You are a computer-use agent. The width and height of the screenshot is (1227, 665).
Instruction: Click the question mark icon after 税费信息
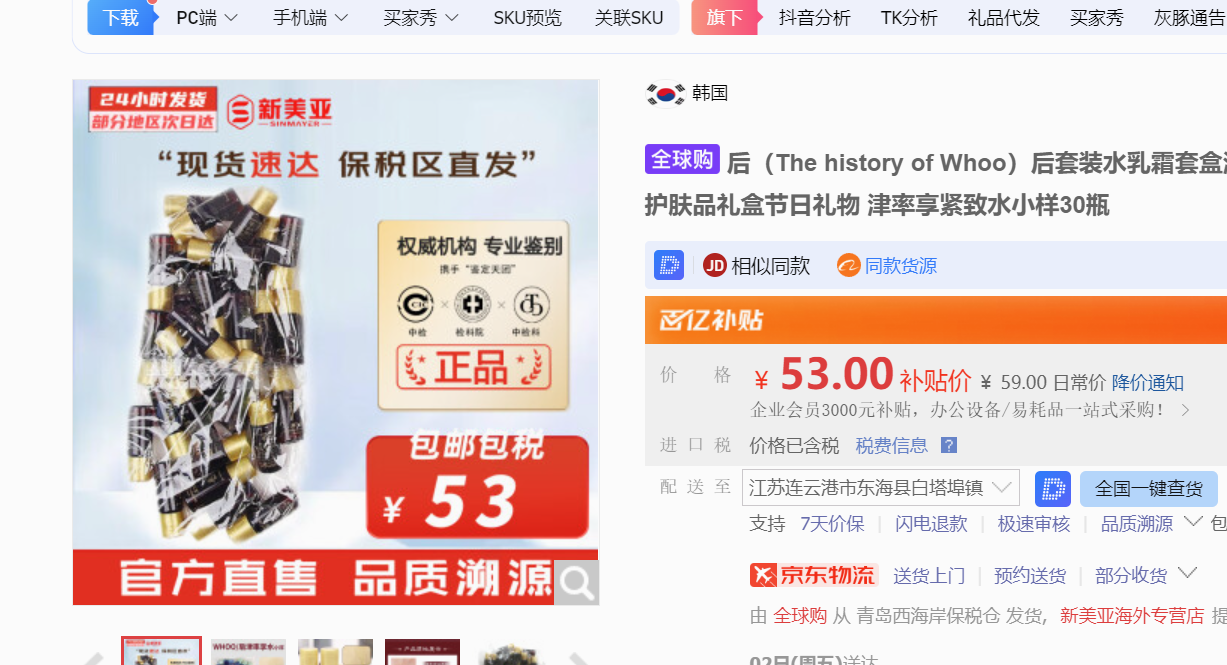point(949,446)
